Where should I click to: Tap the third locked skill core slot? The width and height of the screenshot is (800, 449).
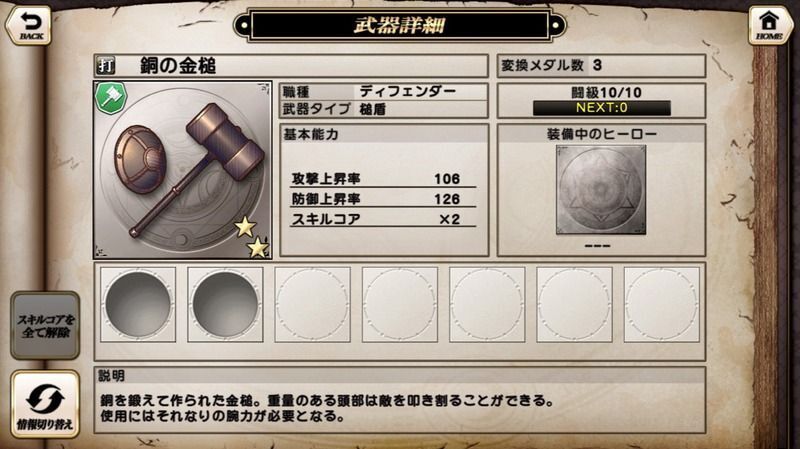(312, 305)
